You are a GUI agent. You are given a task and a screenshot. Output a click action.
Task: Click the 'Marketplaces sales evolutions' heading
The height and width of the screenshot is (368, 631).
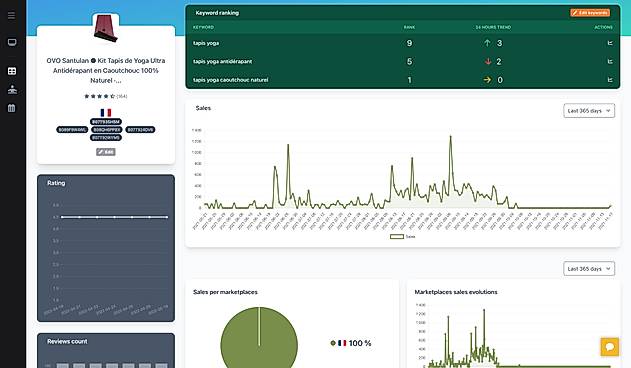pyautogui.click(x=456, y=292)
